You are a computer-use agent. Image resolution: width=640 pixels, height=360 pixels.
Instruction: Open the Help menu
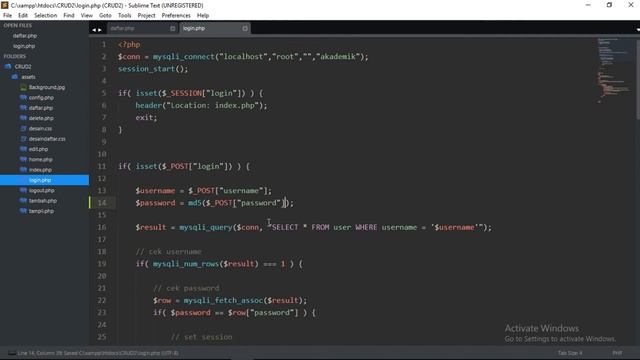point(203,16)
